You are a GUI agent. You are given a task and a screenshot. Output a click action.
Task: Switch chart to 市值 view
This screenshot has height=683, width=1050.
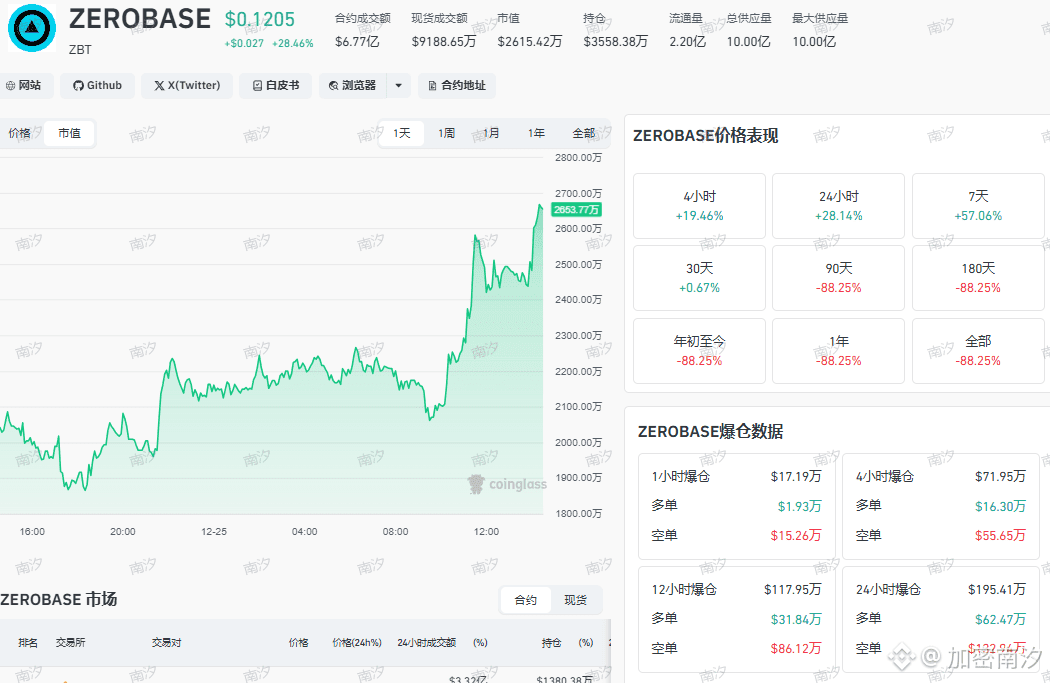[x=69, y=133]
